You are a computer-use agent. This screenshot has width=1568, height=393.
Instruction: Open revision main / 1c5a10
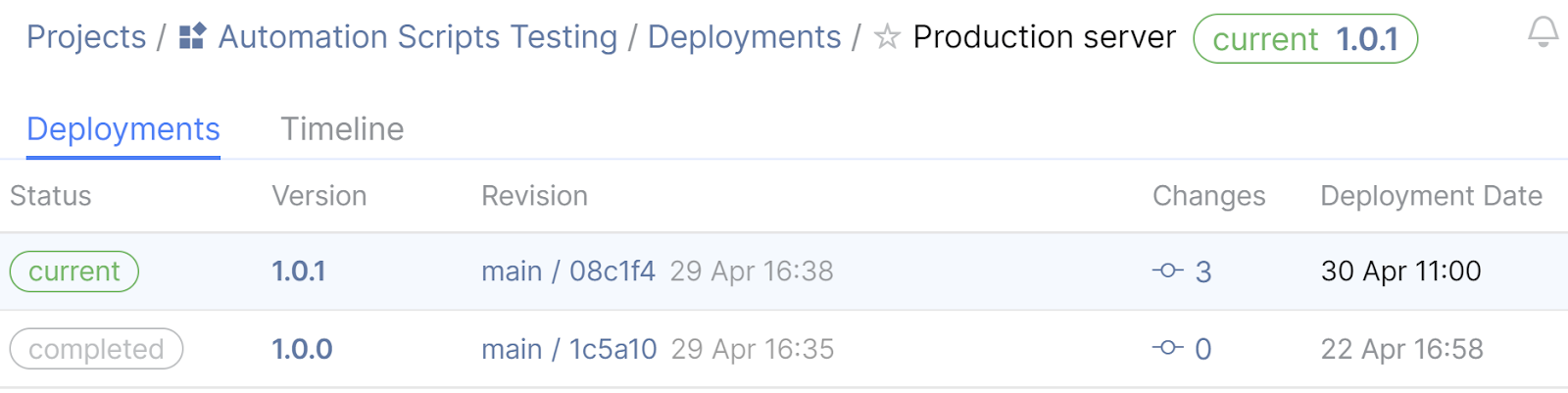pyautogui.click(x=569, y=349)
